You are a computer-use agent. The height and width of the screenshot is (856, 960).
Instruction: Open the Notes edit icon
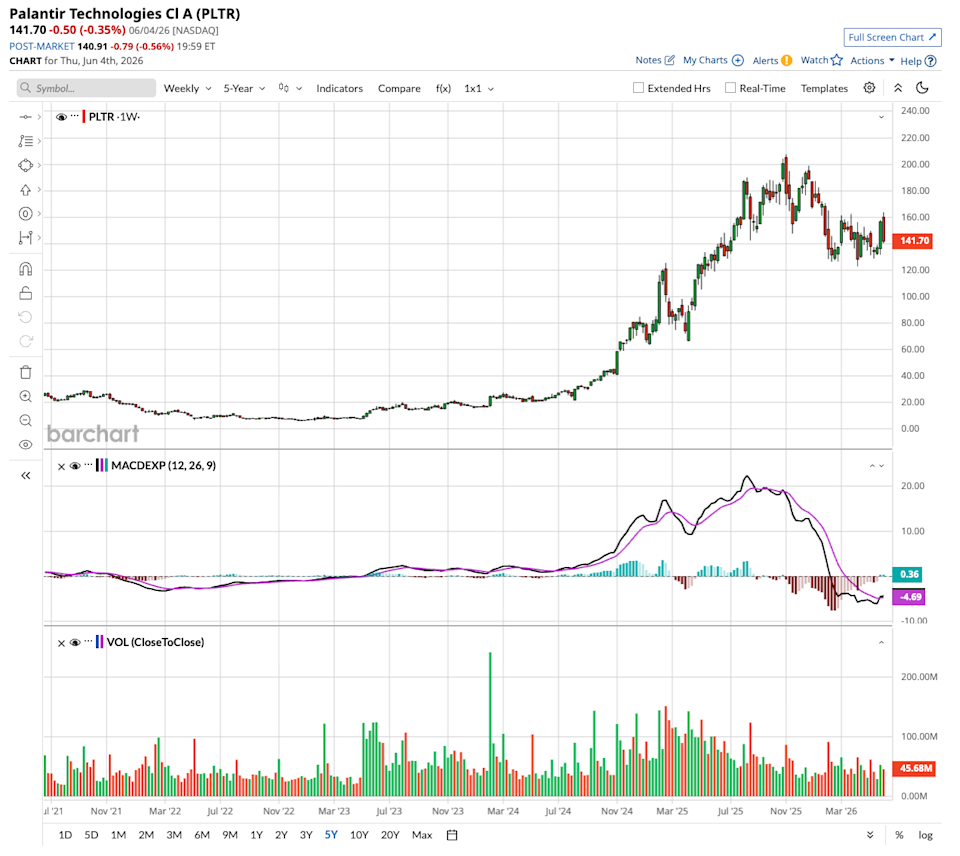click(x=670, y=60)
